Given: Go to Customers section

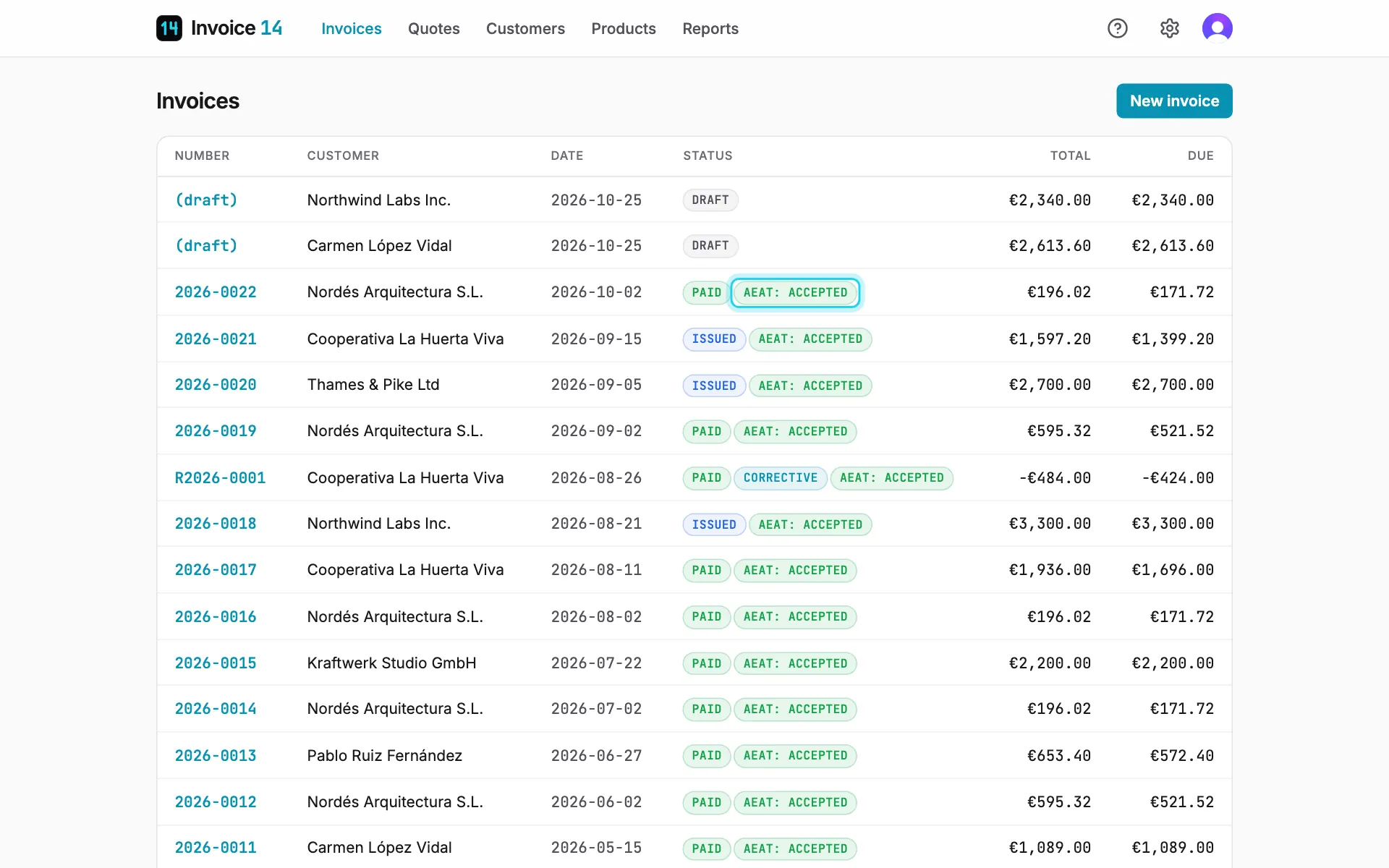Looking at the screenshot, I should point(525,28).
